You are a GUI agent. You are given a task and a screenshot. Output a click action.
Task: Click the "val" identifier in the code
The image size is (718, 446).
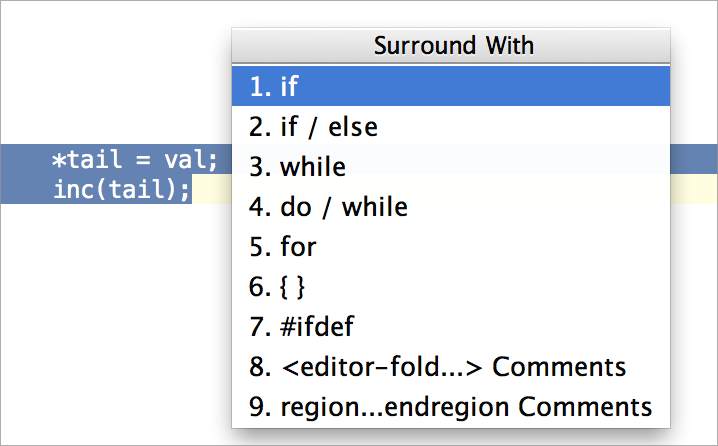click(x=188, y=160)
